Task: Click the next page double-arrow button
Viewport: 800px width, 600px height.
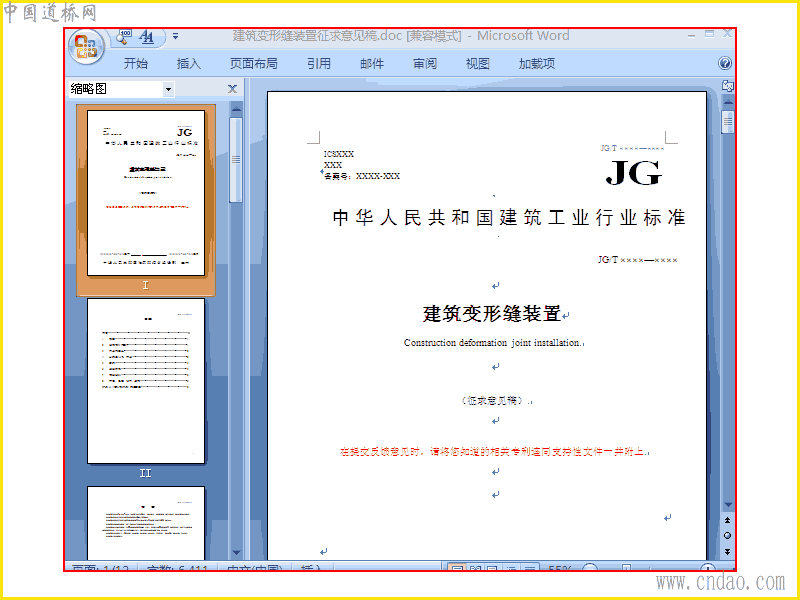Action: pos(728,552)
